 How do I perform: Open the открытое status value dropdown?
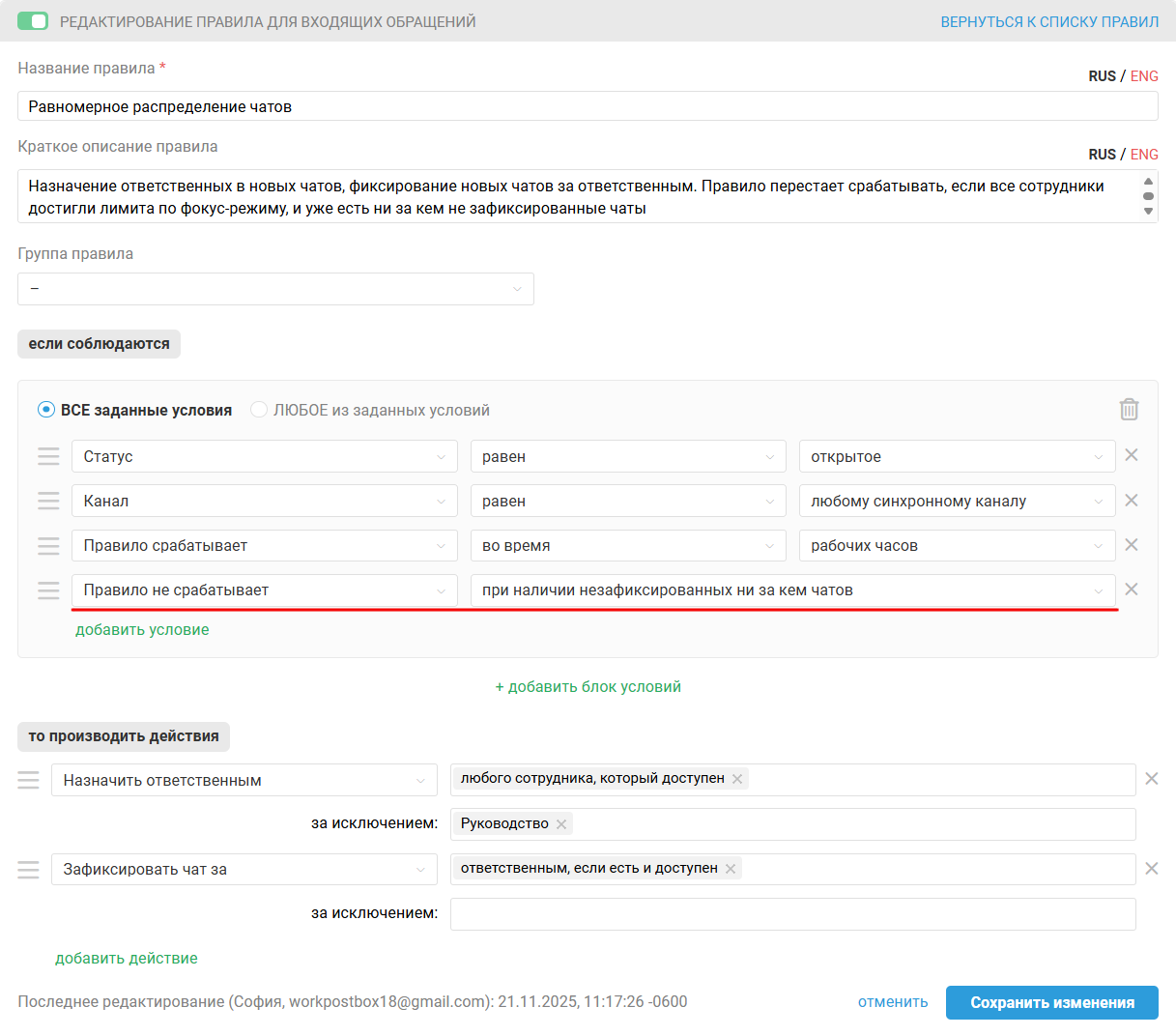pos(957,457)
